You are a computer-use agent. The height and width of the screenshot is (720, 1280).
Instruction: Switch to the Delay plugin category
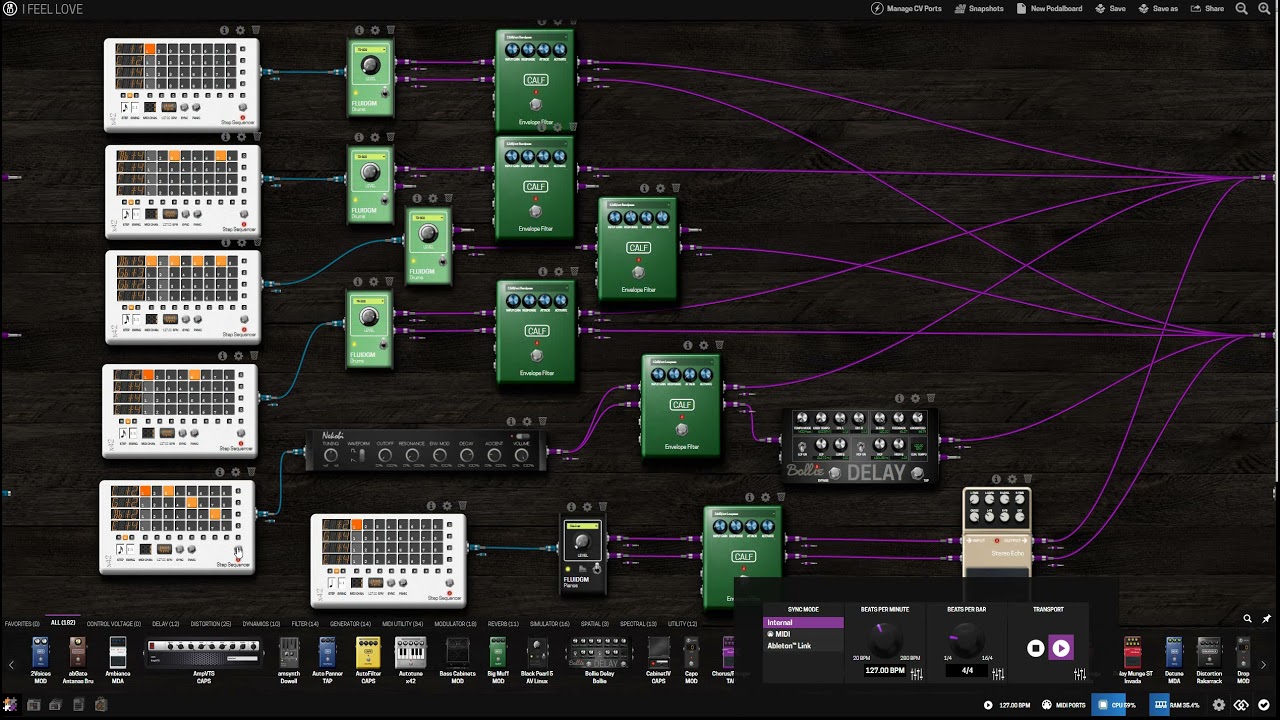pyautogui.click(x=166, y=624)
